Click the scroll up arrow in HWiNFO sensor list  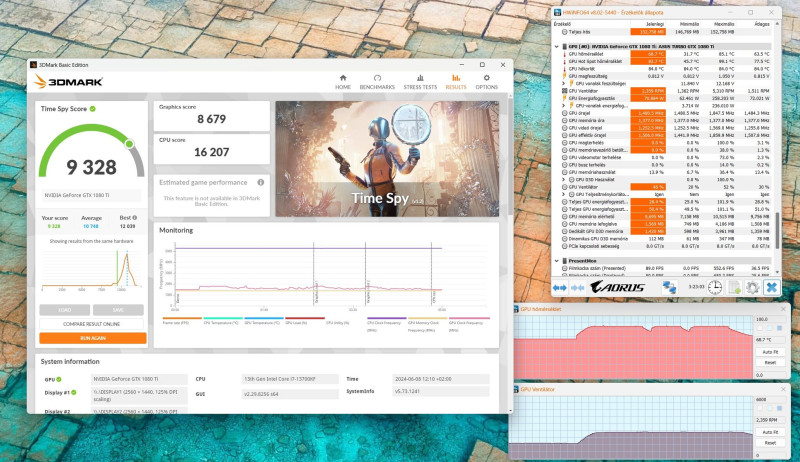(x=778, y=23)
